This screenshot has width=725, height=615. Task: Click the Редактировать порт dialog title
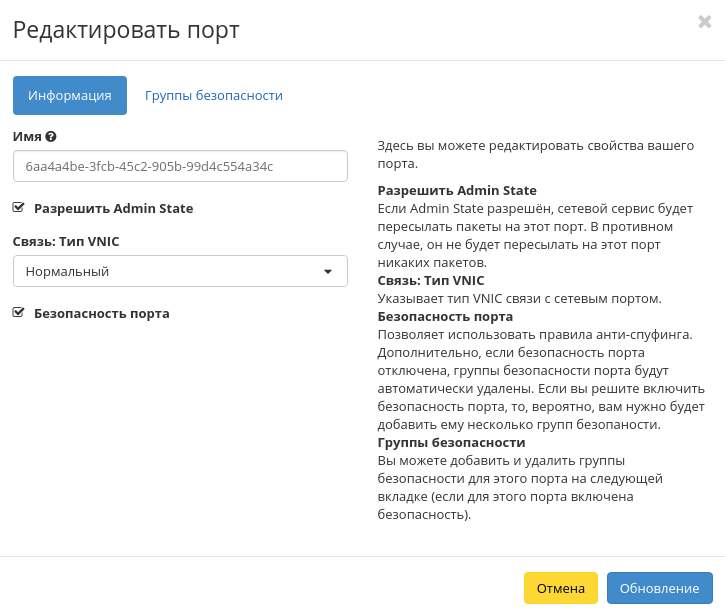tap(126, 30)
